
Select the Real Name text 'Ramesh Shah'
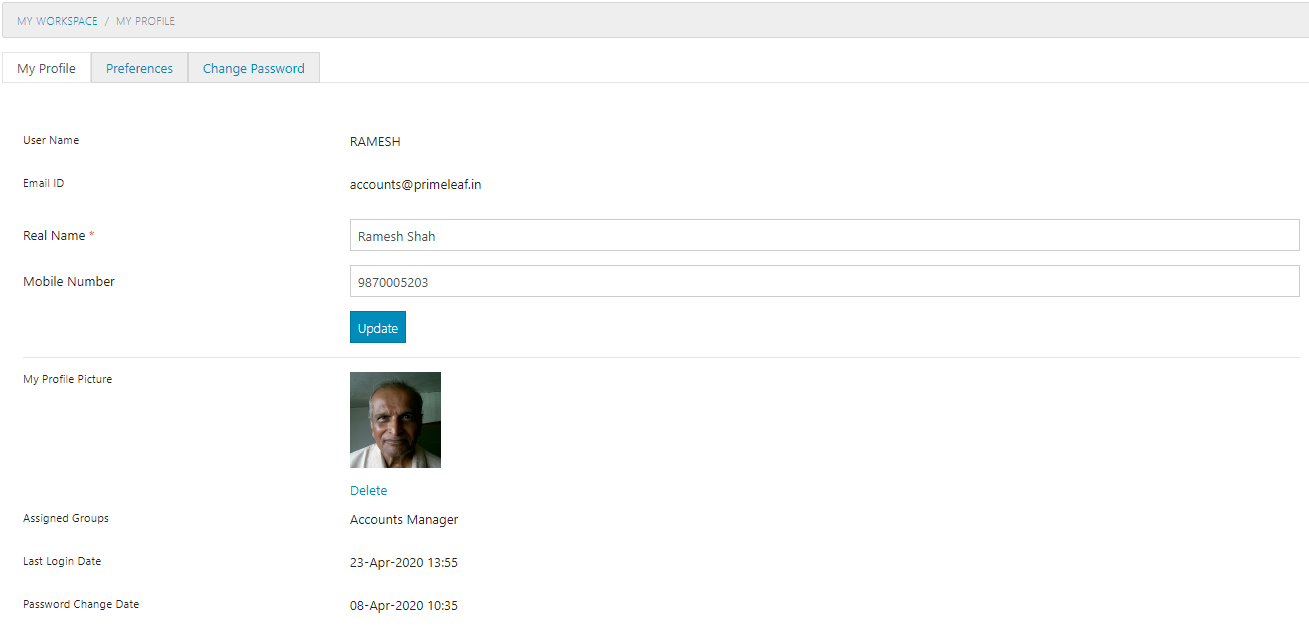396,235
